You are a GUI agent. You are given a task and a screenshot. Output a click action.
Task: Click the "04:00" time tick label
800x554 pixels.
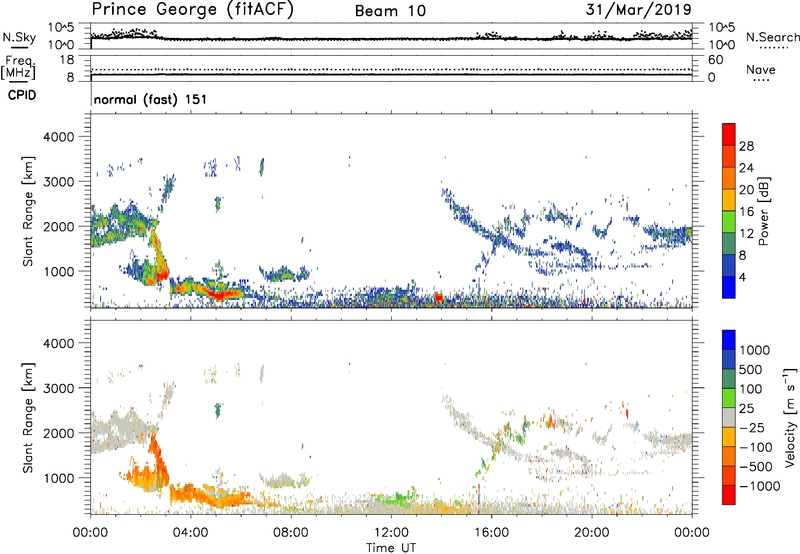point(190,533)
